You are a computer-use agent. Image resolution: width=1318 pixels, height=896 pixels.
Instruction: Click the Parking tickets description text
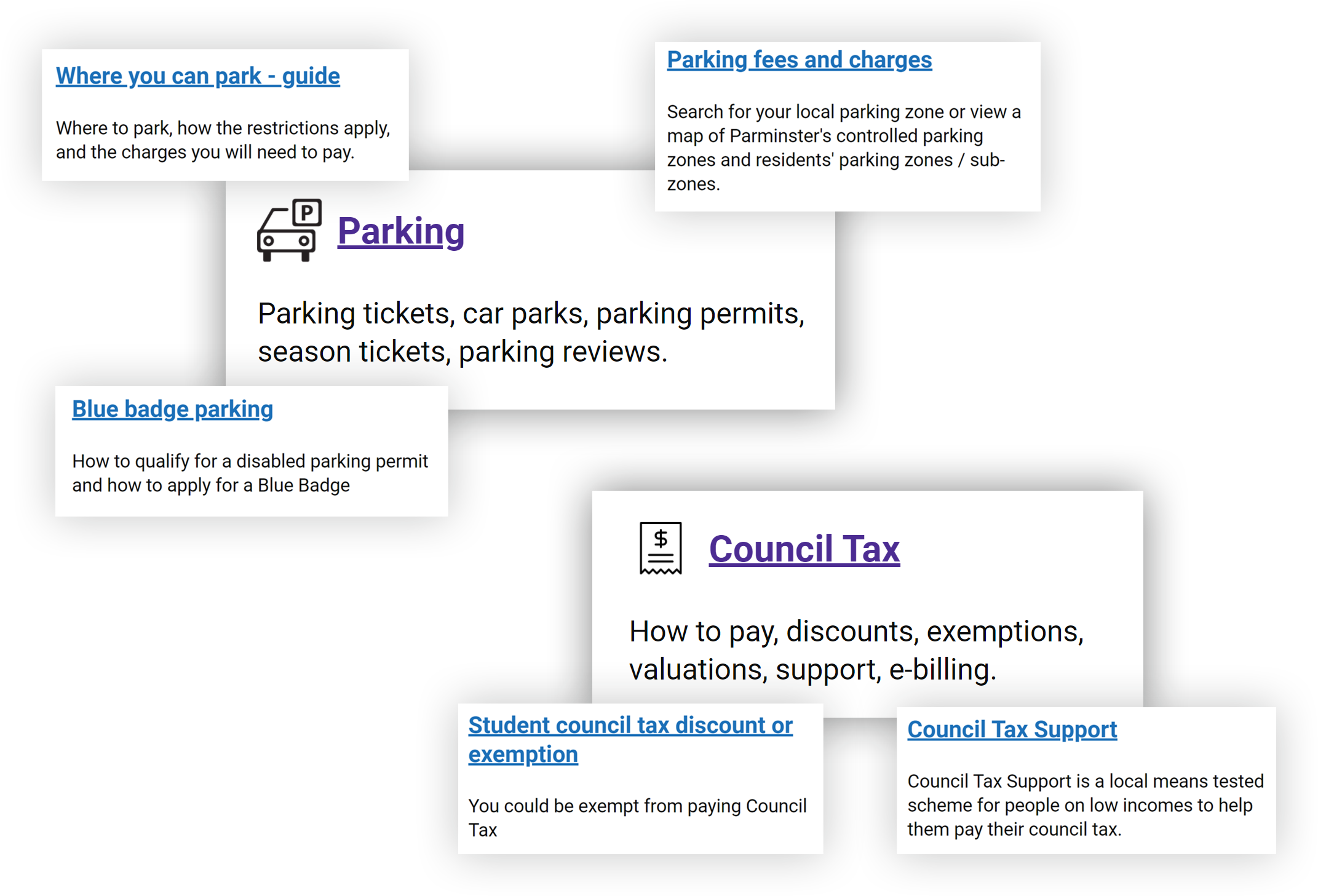tap(531, 333)
